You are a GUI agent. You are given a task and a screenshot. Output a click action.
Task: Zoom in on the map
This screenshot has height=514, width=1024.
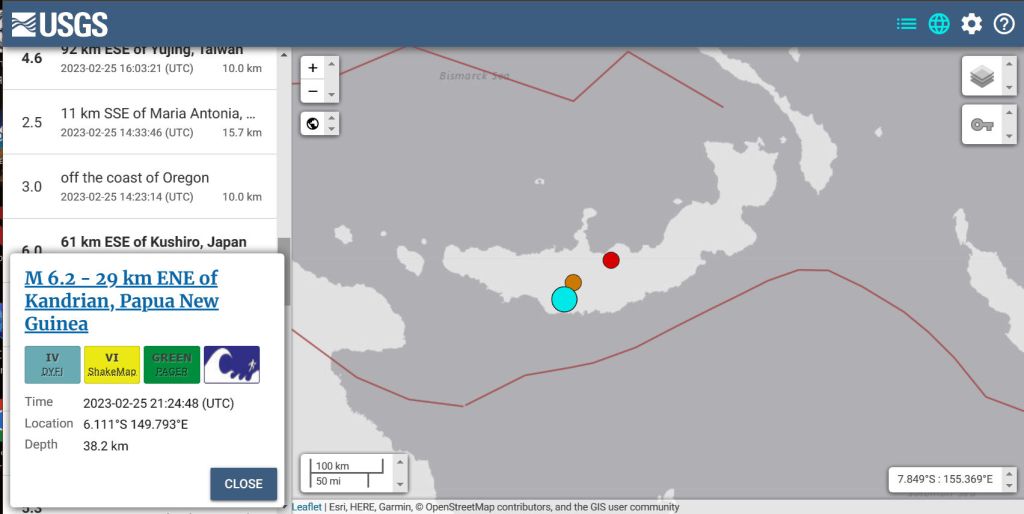[x=313, y=68]
